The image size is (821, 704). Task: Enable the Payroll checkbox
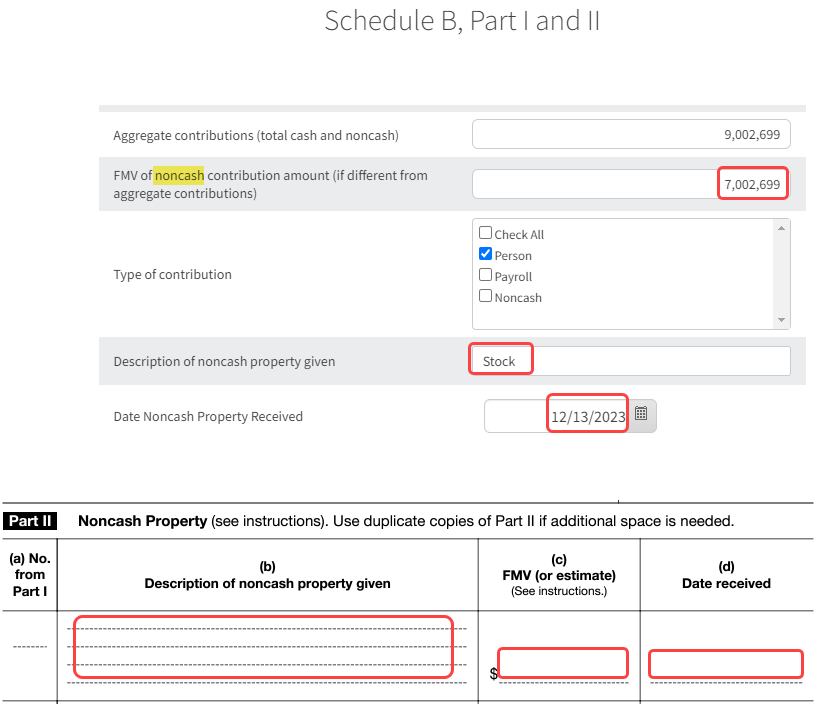click(x=486, y=275)
